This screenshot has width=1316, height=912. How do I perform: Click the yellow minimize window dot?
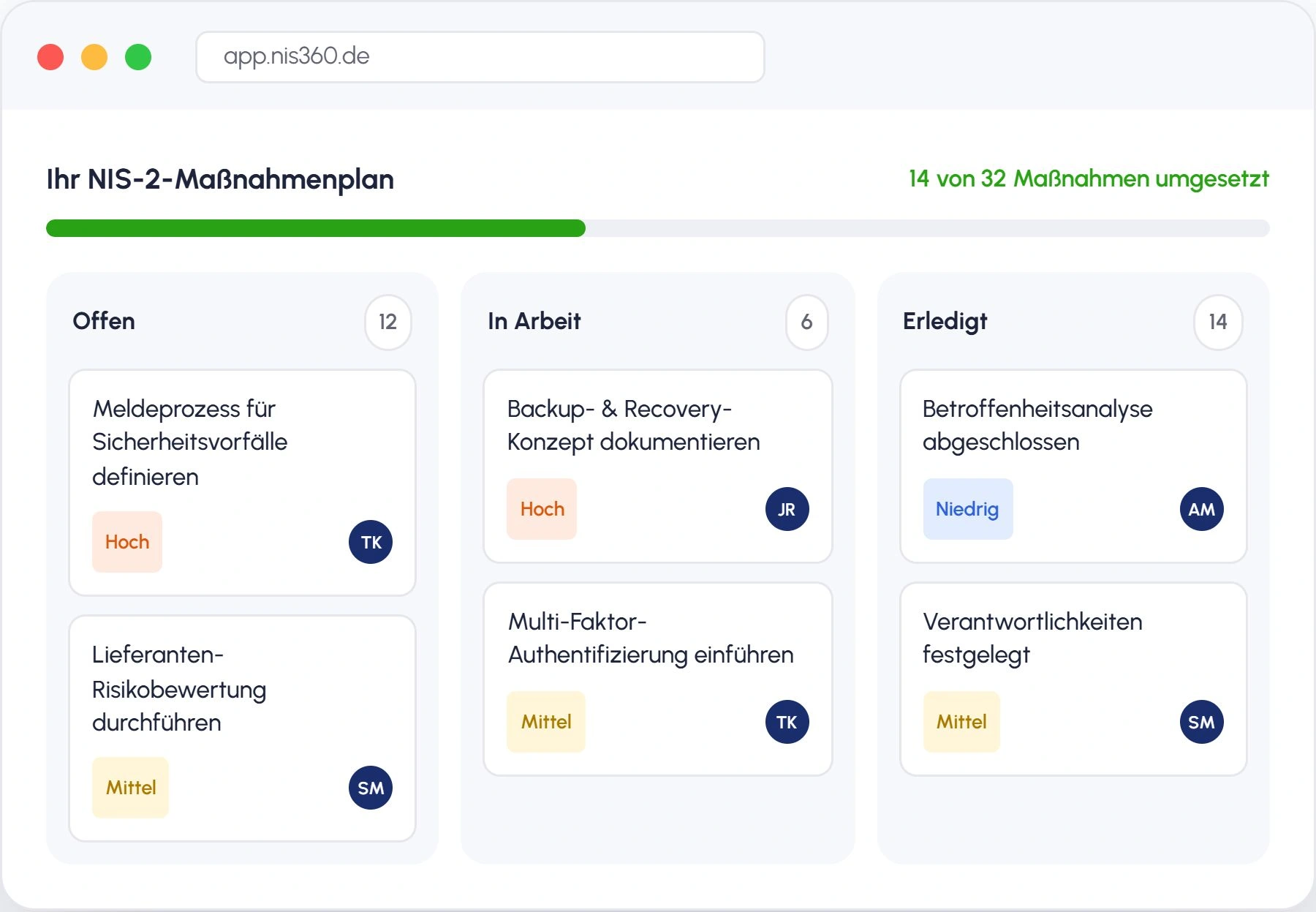[94, 57]
